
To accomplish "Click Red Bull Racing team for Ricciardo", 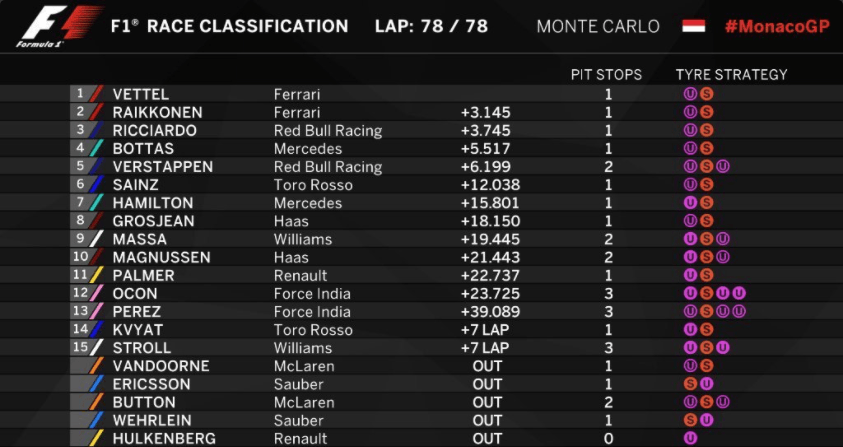I will point(328,131).
